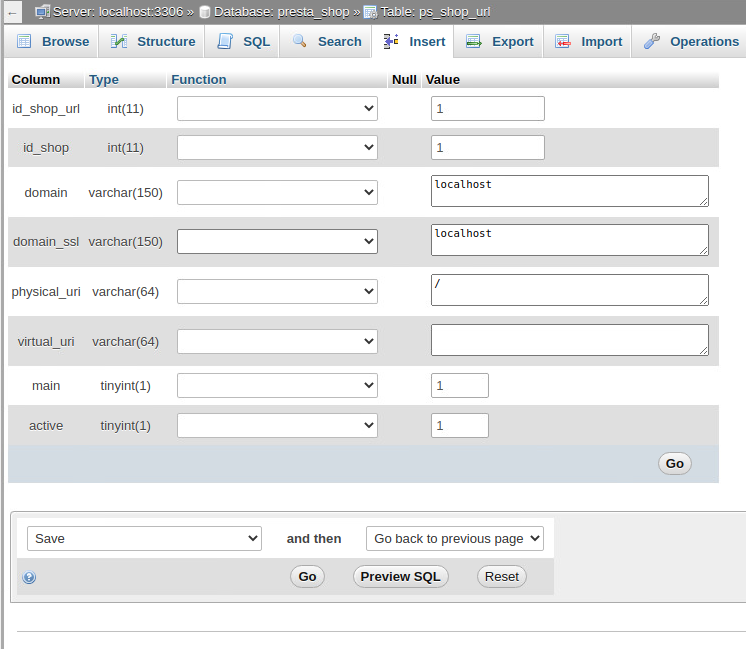Viewport: 746px width, 649px height.
Task: Click the Reset button
Action: [501, 577]
